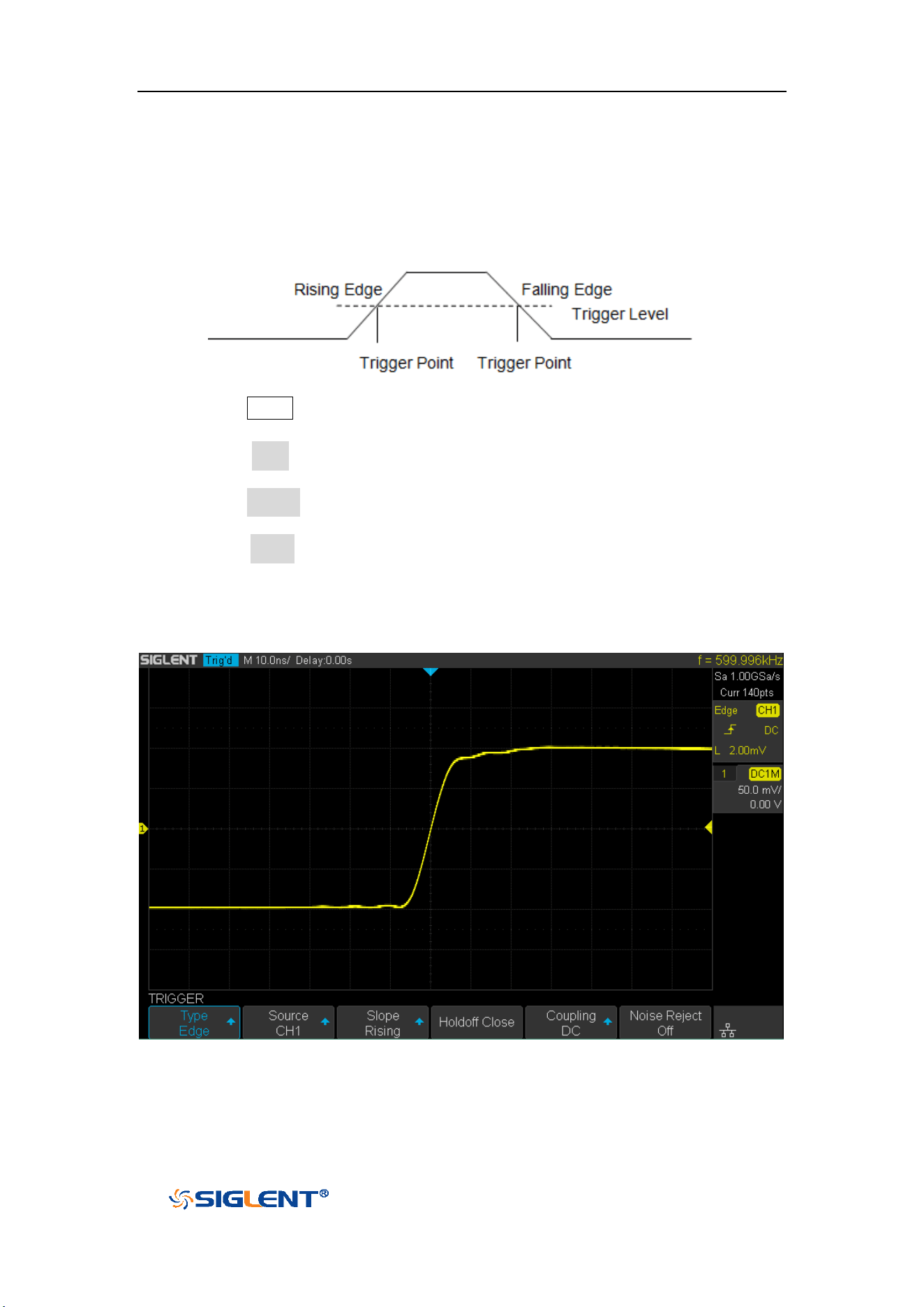Screen dimensions: 924x1307
Task: Click the channel 1 ground marker
Action: pos(143,829)
